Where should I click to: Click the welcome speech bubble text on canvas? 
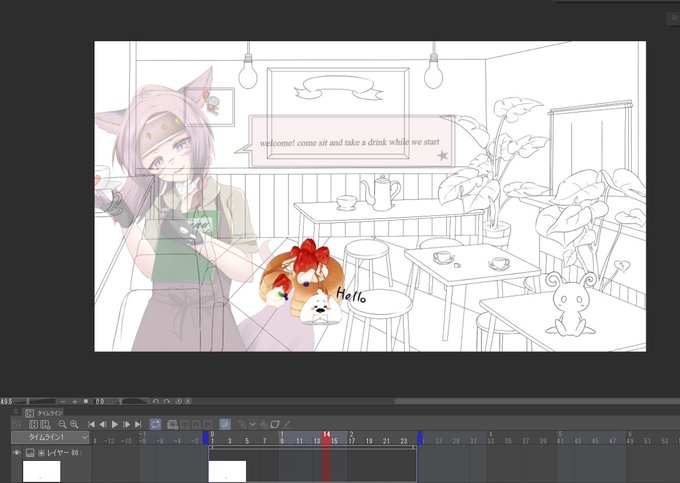coord(350,142)
